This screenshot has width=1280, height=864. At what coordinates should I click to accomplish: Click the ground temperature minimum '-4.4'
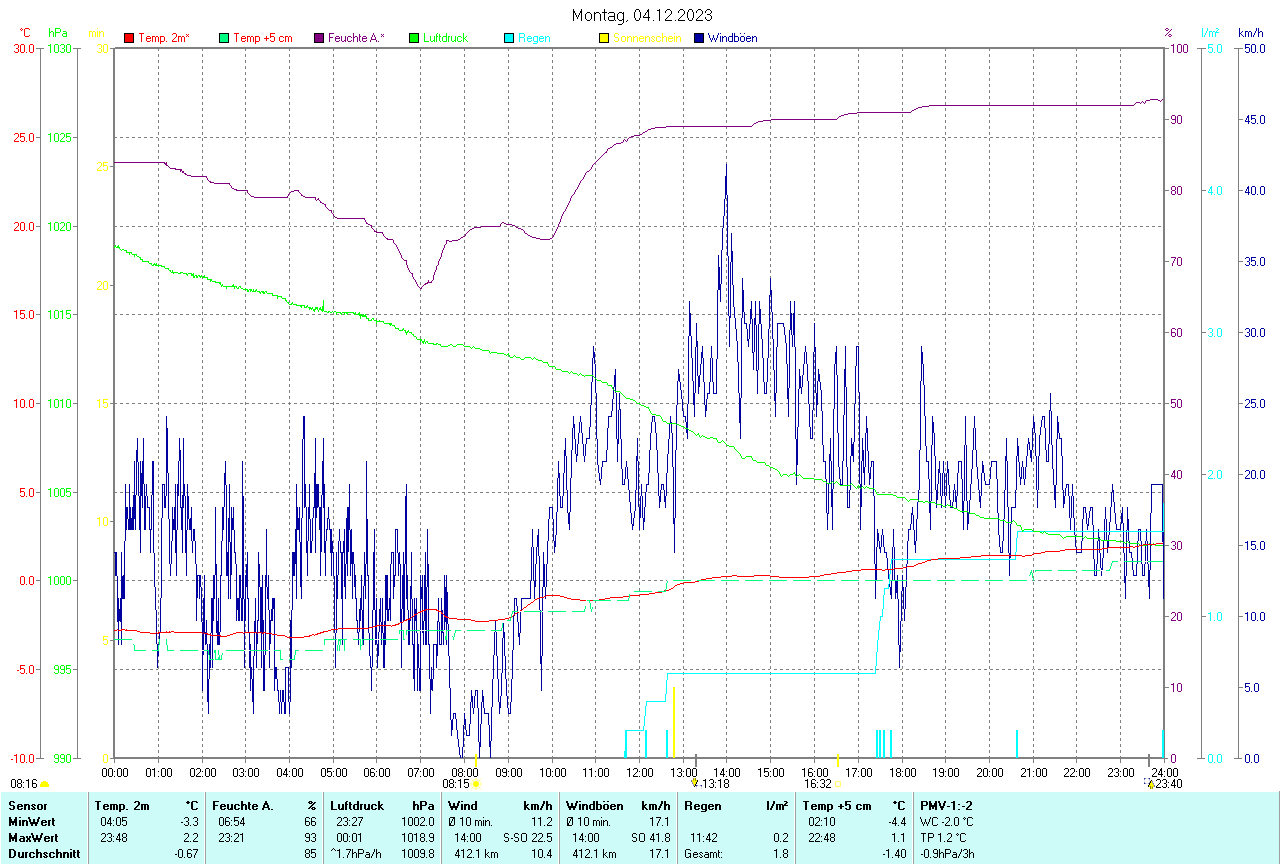coord(895,821)
